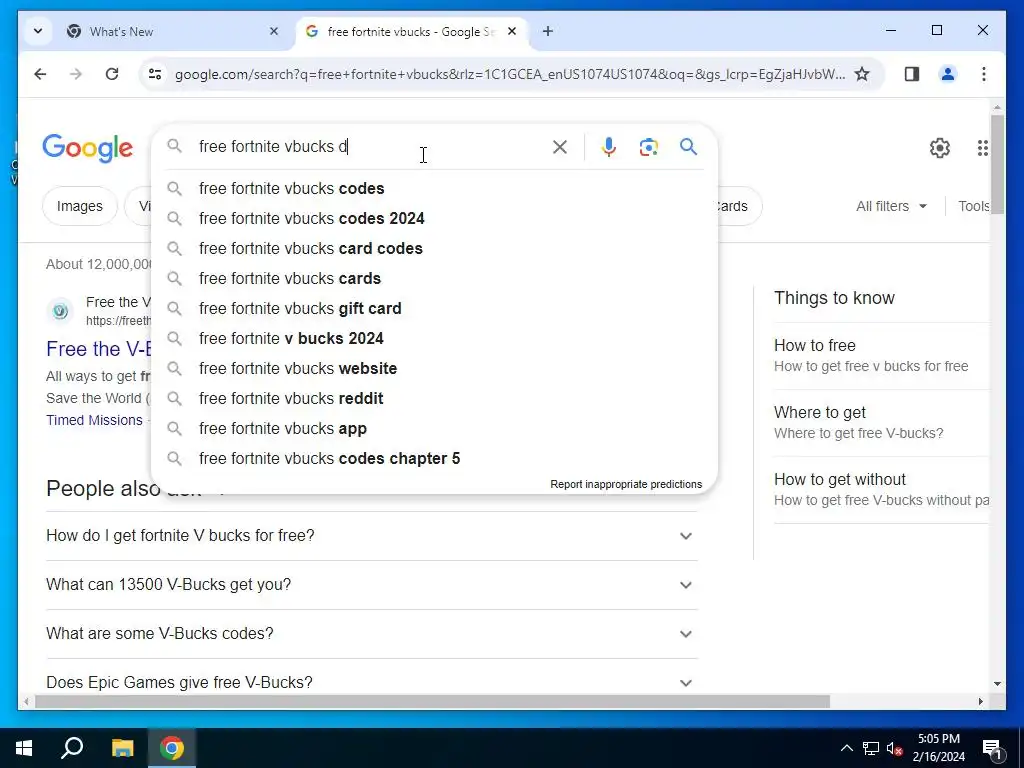Bookmark this page with the star icon
The width and height of the screenshot is (1024, 768).
pos(862,74)
